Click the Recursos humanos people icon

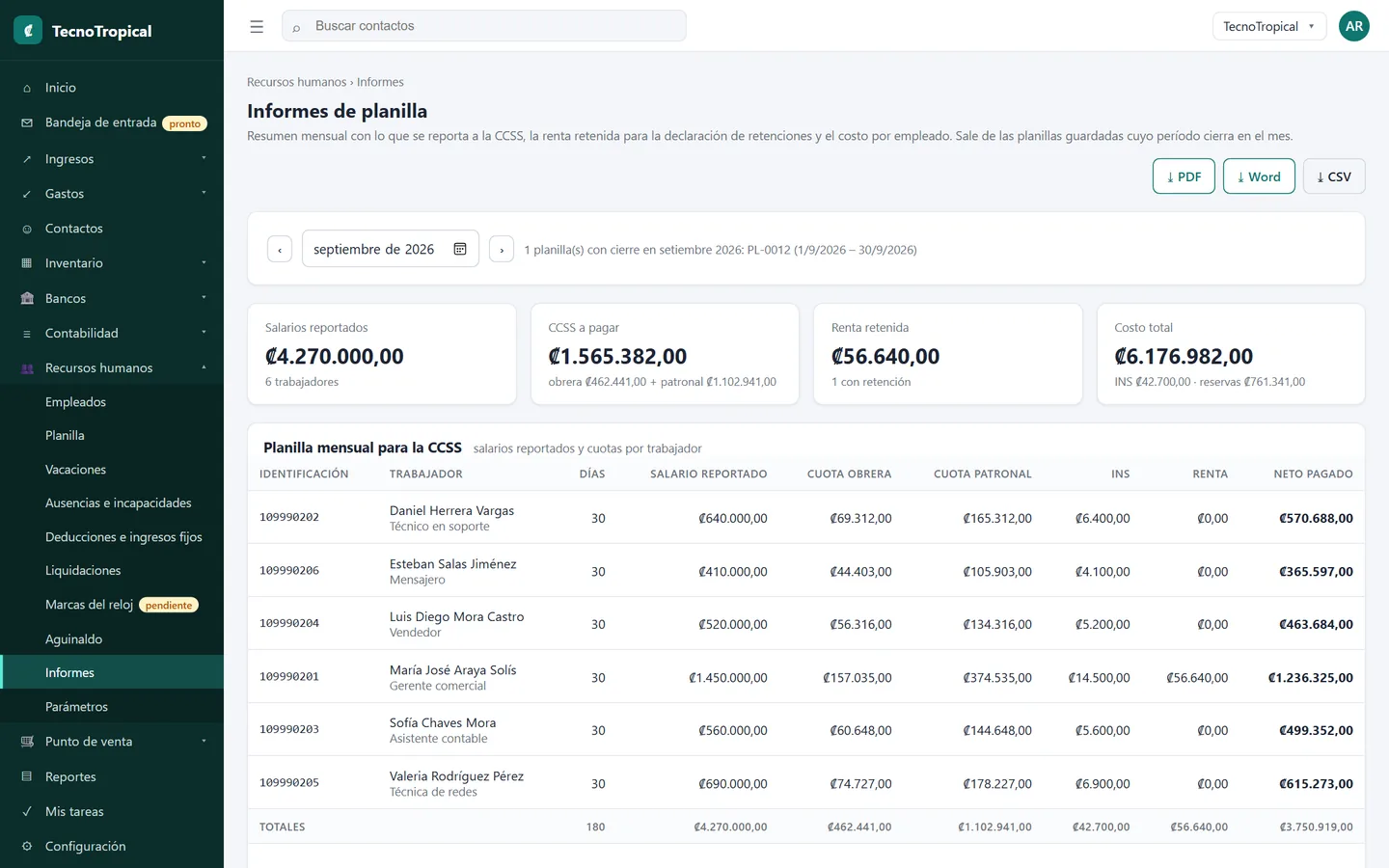(x=27, y=368)
